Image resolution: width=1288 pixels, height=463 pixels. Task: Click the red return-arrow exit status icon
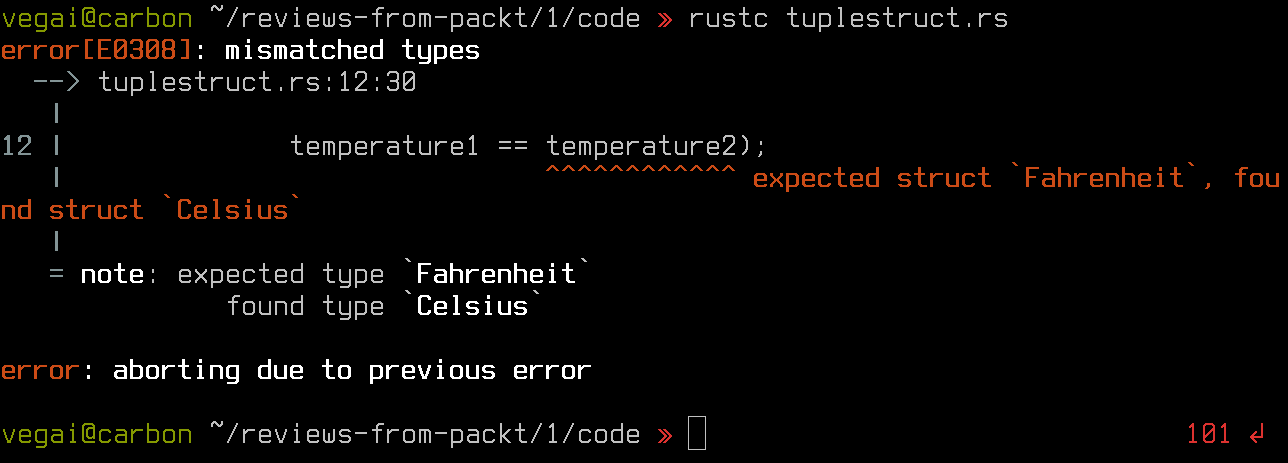point(1256,434)
